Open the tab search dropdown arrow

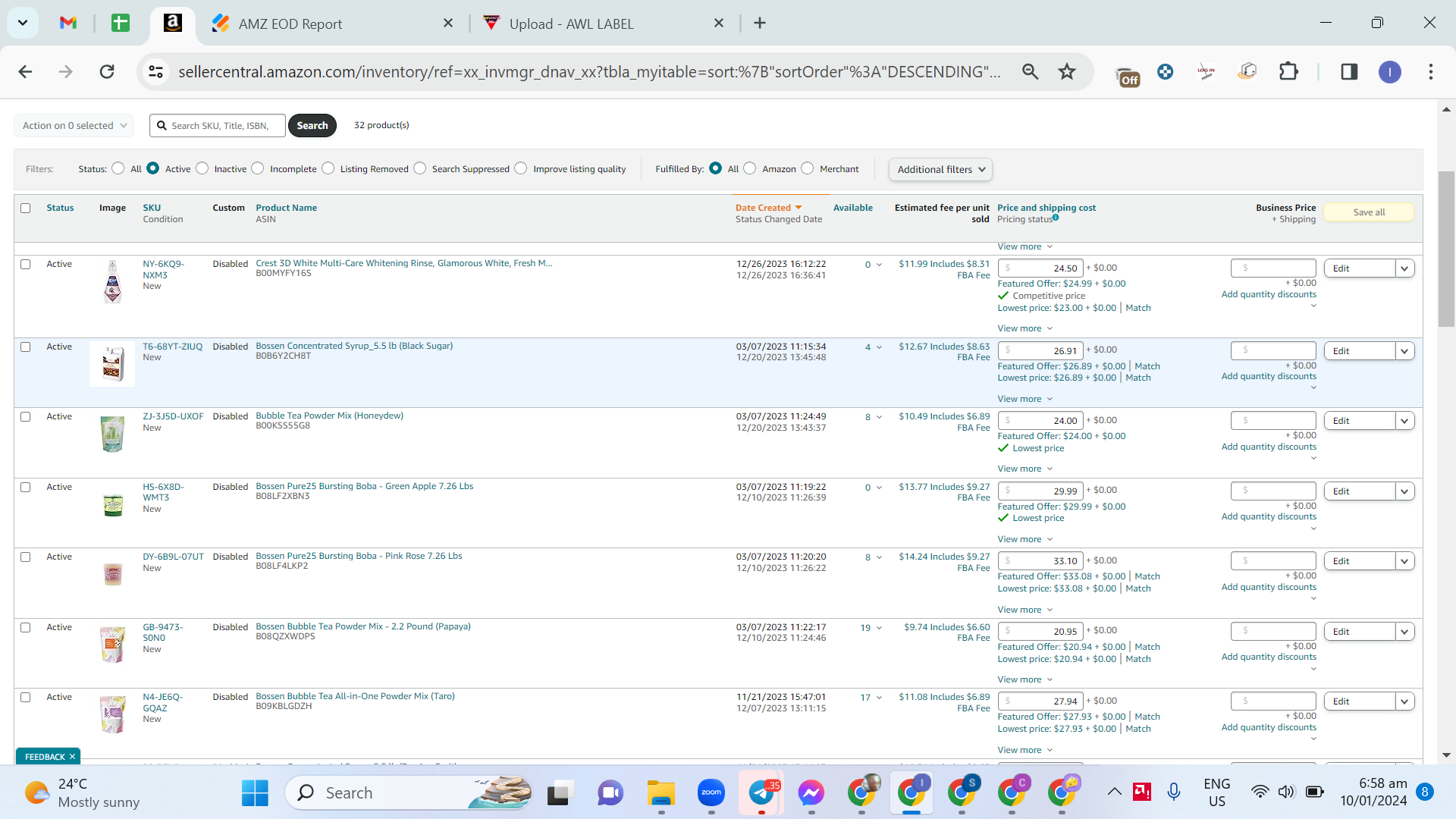pos(23,23)
